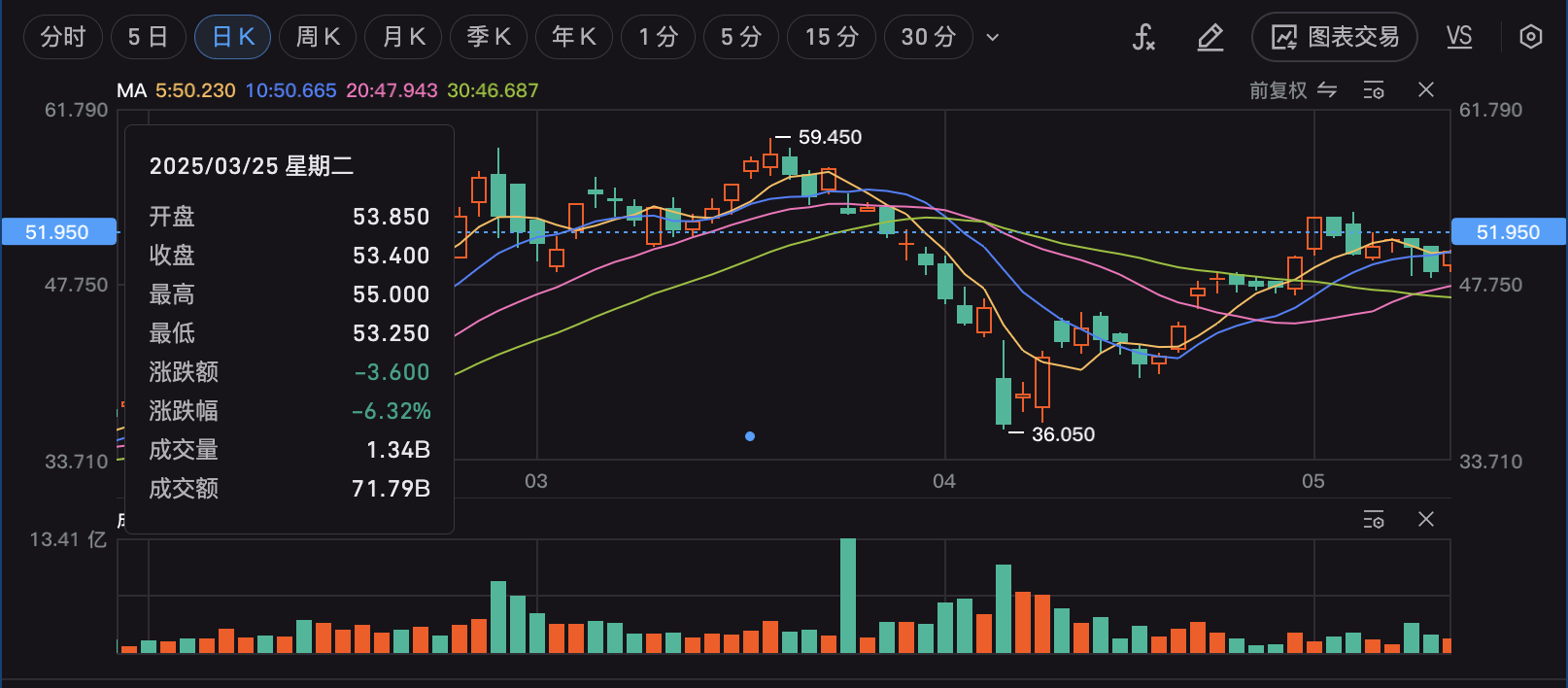This screenshot has height=688, width=1568.
Task: Click the 59.450 high price label
Action: point(830,137)
